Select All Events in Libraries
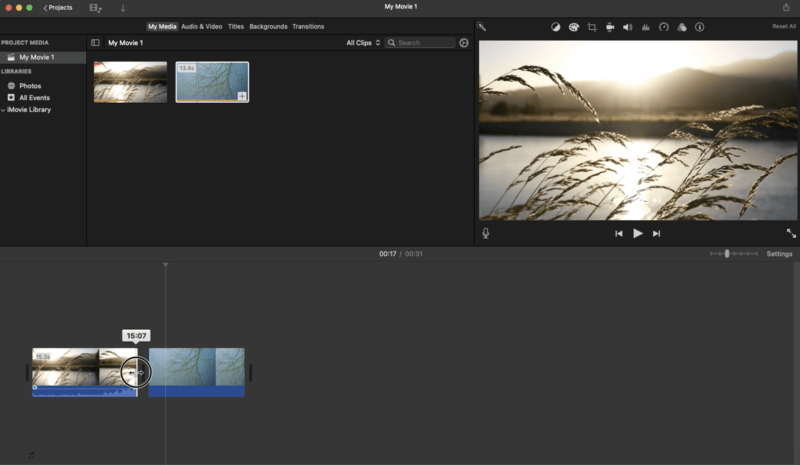Screen dimensions: 800x465 click(34, 97)
